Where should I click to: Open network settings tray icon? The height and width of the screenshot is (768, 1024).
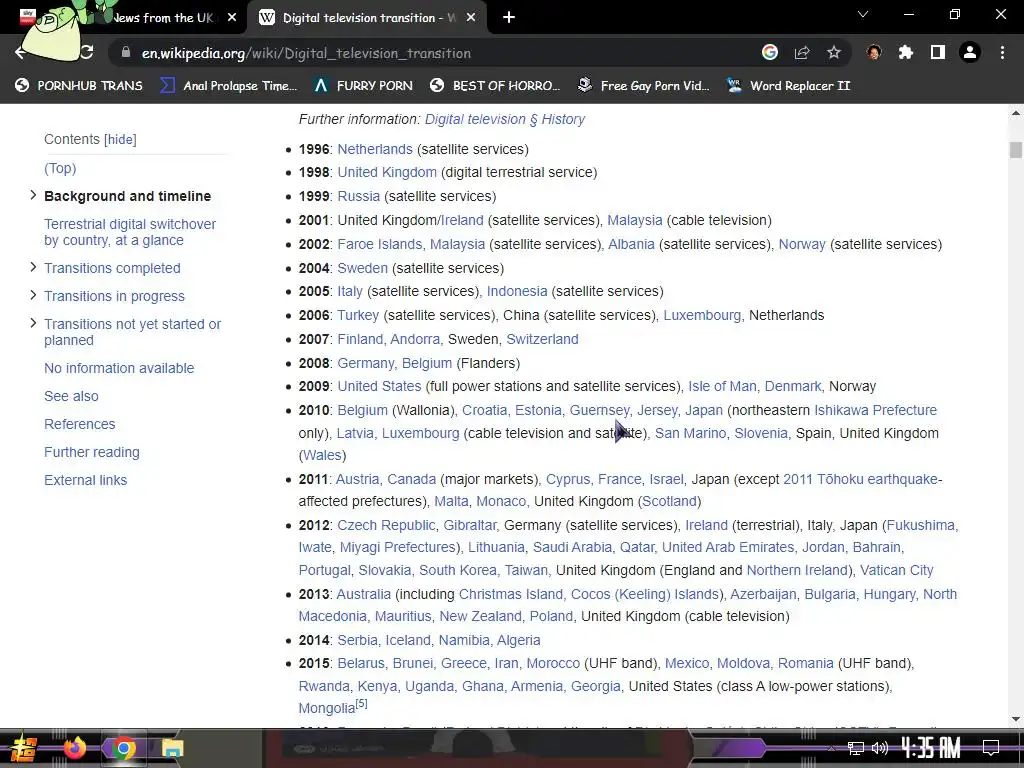tap(856, 748)
